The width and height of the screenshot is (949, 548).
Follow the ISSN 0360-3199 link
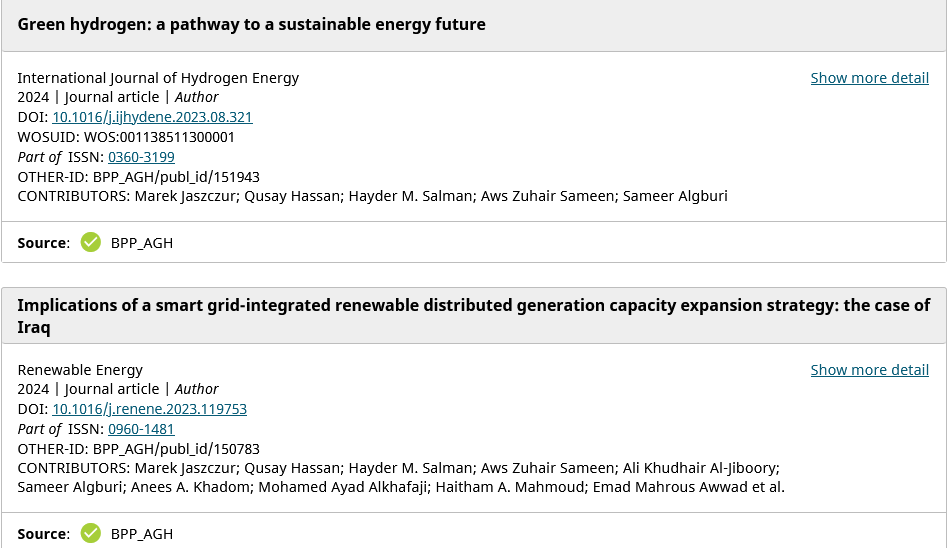pos(141,157)
